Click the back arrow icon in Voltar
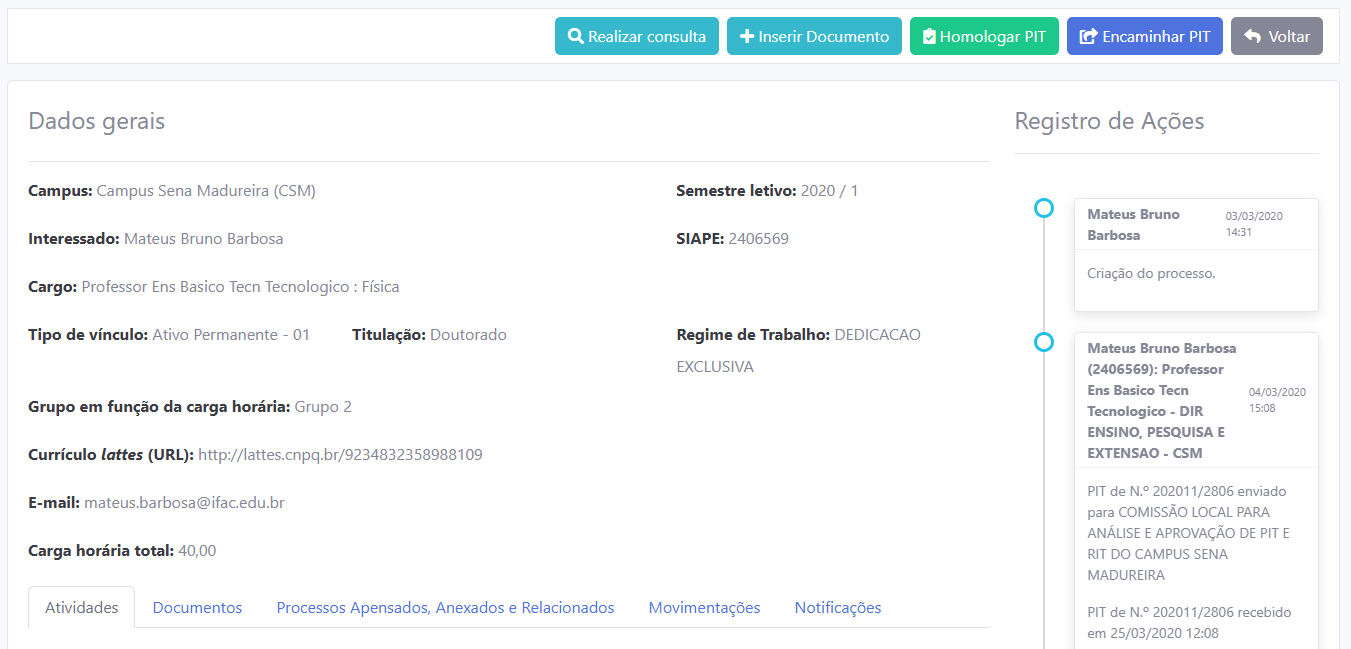This screenshot has width=1351, height=649. click(x=1252, y=37)
